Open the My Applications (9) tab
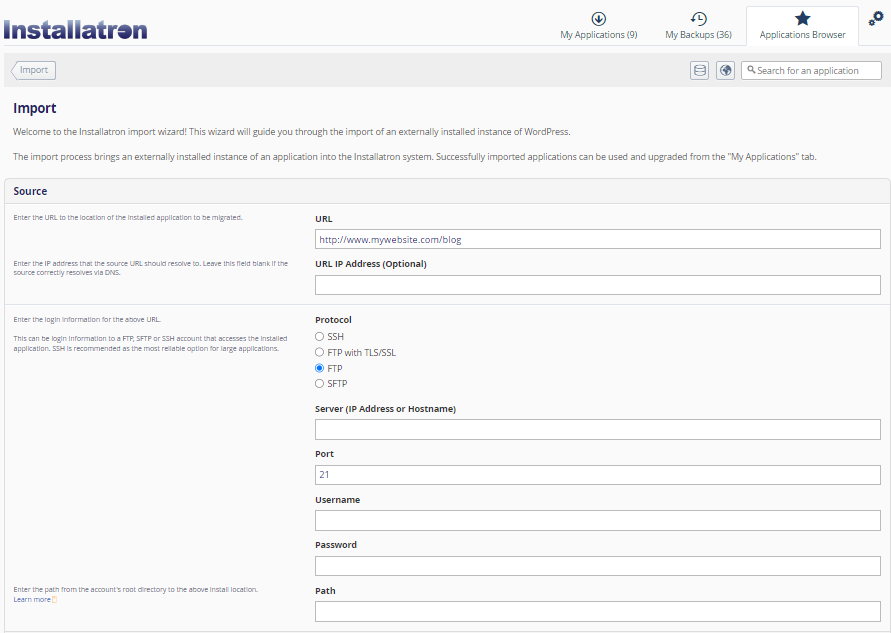This screenshot has width=891, height=633. point(598,26)
